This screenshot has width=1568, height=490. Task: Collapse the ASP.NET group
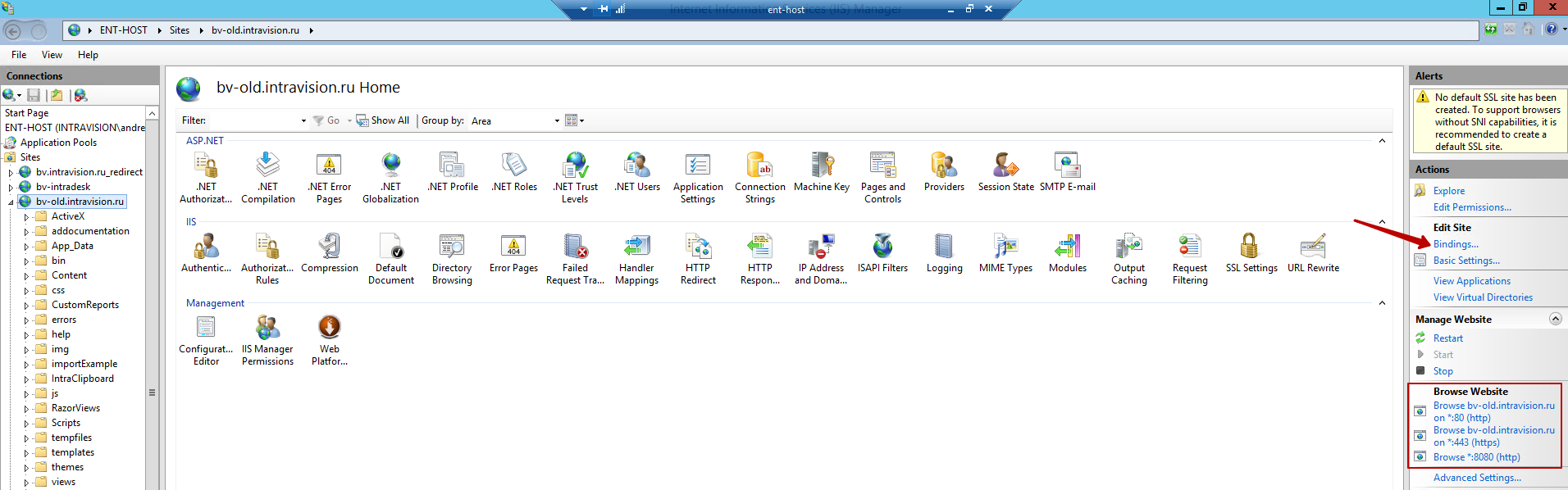tap(1382, 141)
